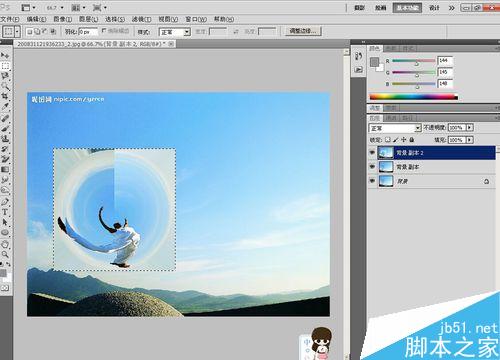Image resolution: width=500 pixels, height=360 pixels.
Task: Select the Eraser tool
Action: pyautogui.click(x=5, y=159)
